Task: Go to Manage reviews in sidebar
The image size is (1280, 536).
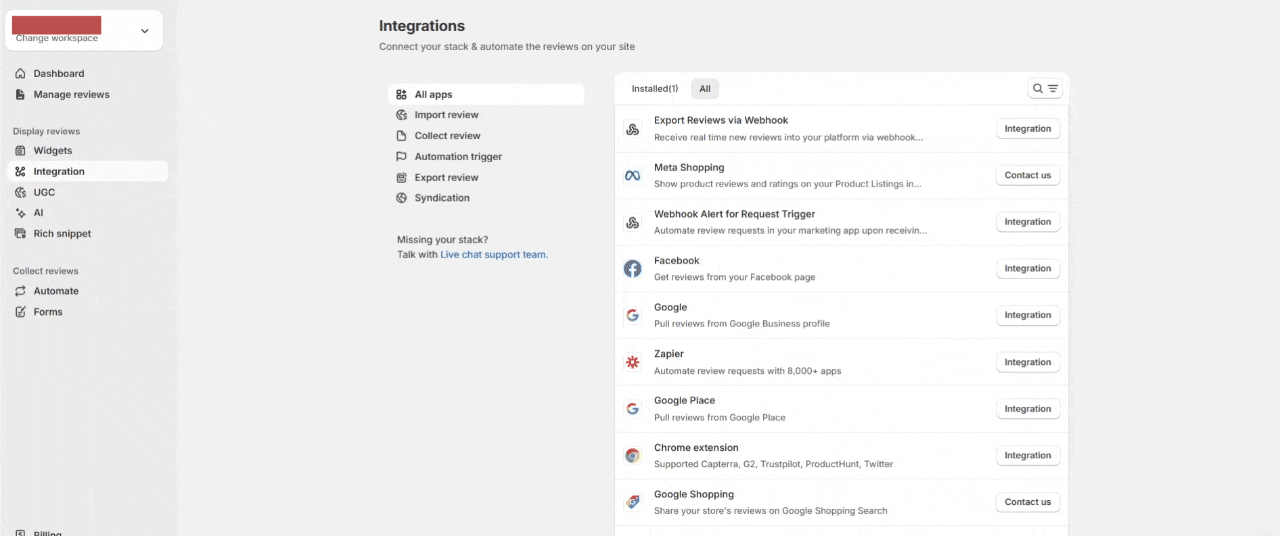Action: tap(71, 95)
